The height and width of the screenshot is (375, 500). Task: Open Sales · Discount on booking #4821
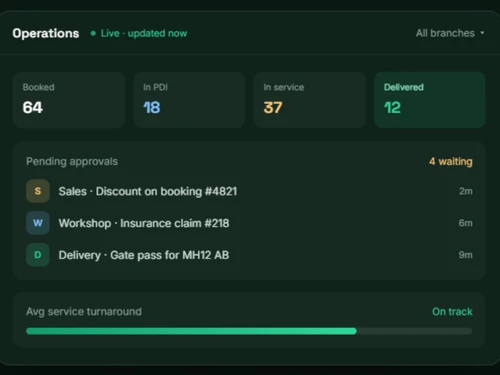[x=249, y=191]
